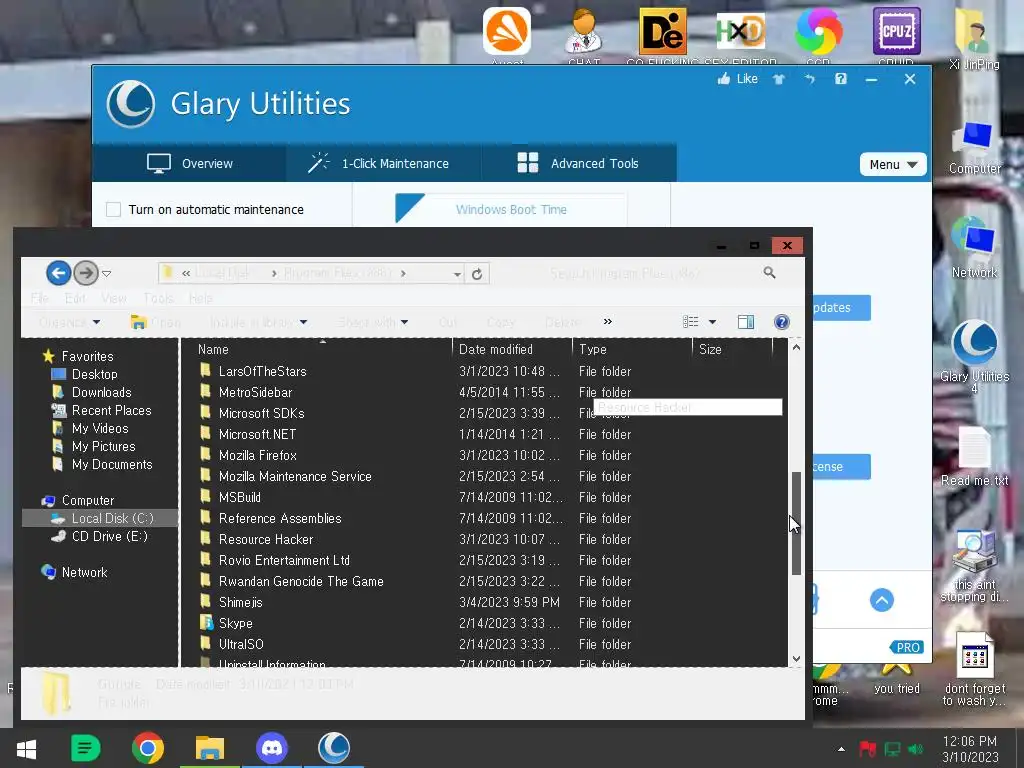1024x768 pixels.
Task: Click the scroll up arrow in file list
Action: tap(796, 347)
